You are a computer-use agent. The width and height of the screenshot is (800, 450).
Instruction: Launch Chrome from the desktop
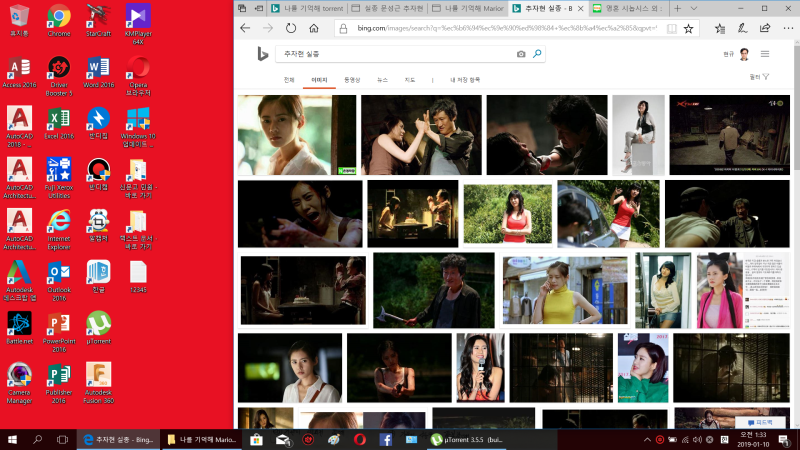click(x=59, y=20)
